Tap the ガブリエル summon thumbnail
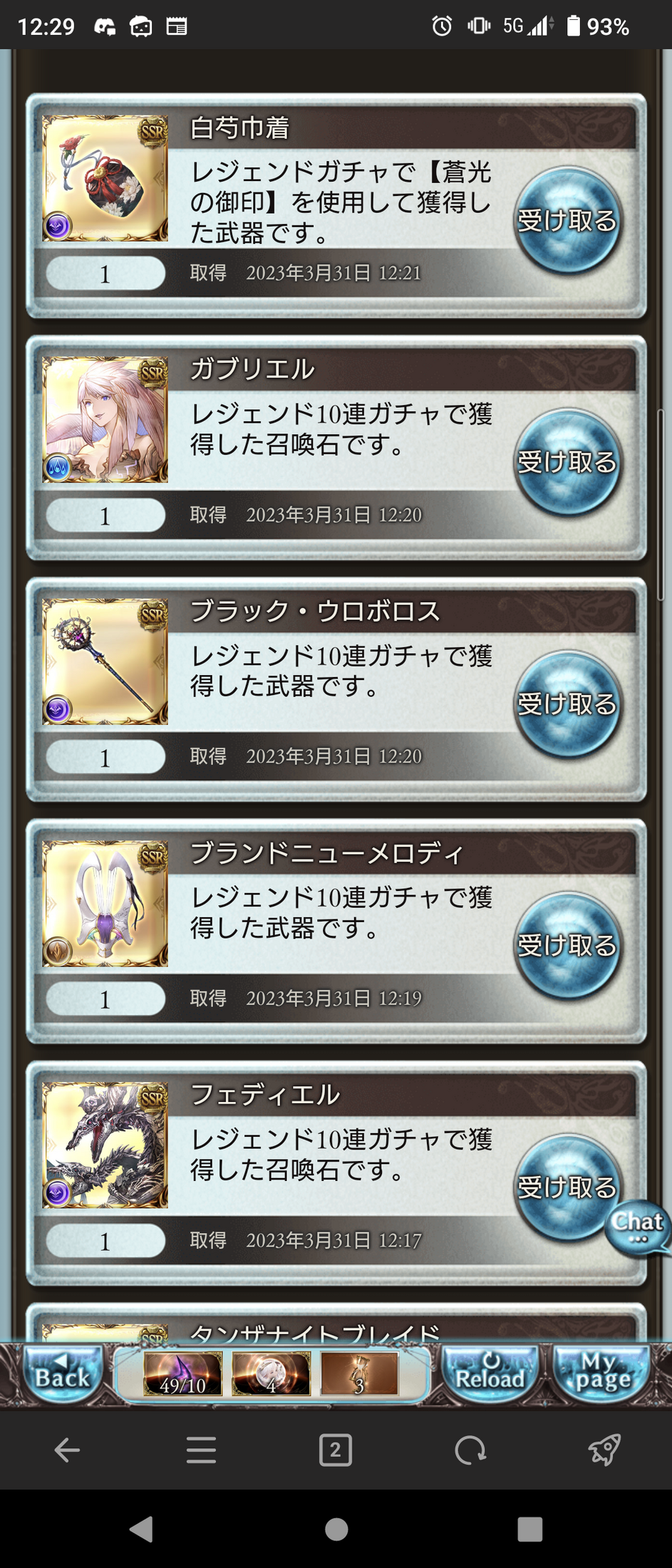 pyautogui.click(x=105, y=420)
